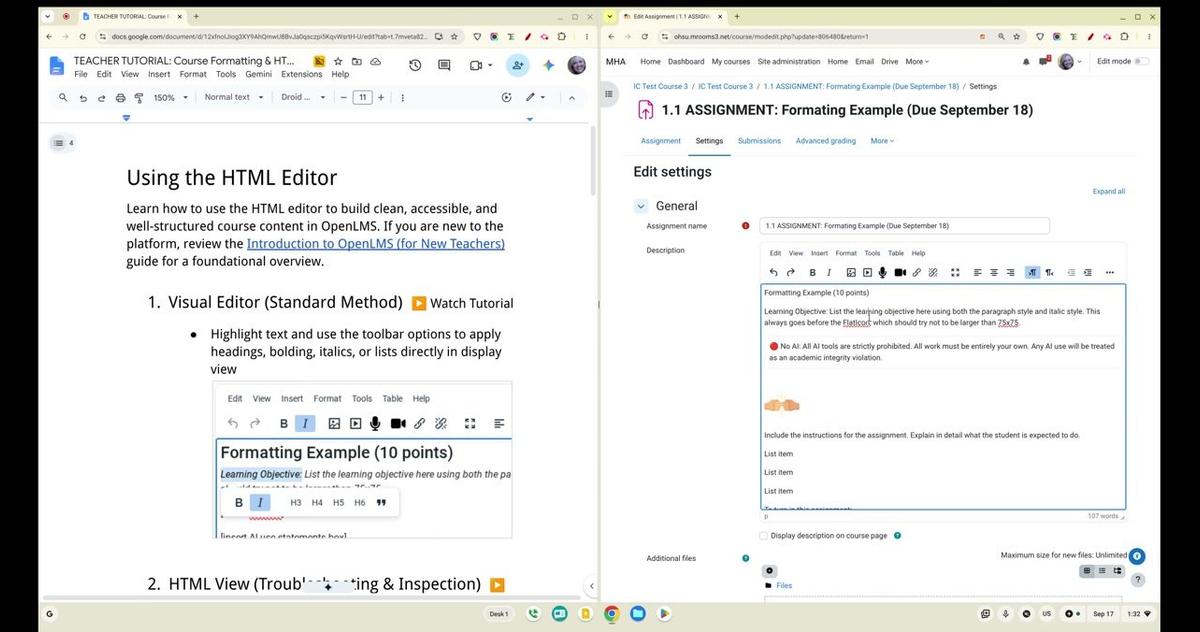Search menus with magnifier in Docs toolbar
The height and width of the screenshot is (632, 1200).
coord(63,98)
